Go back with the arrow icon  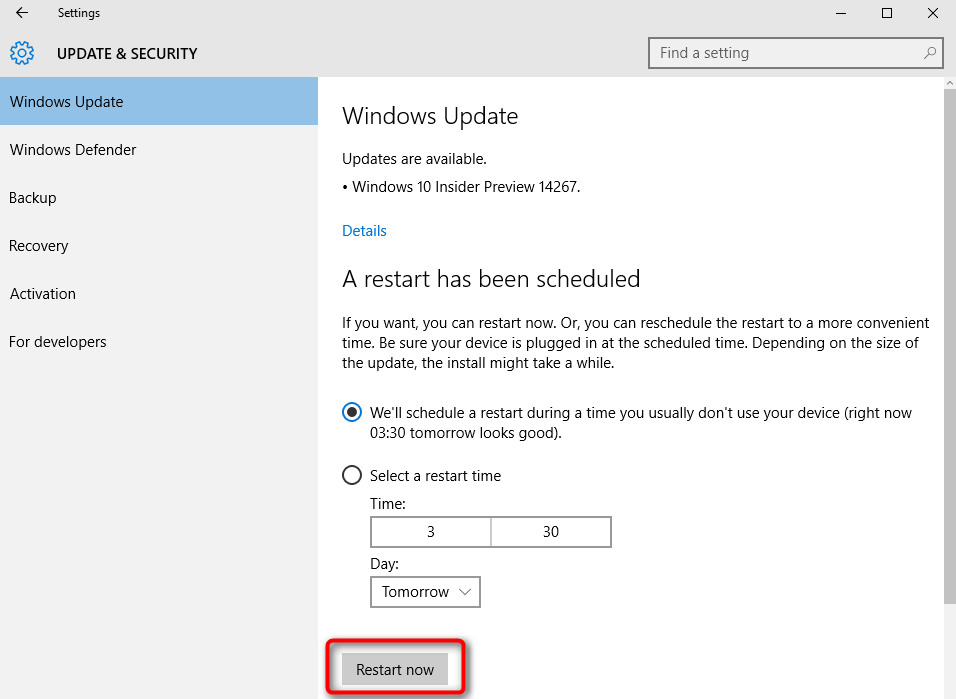tap(22, 13)
